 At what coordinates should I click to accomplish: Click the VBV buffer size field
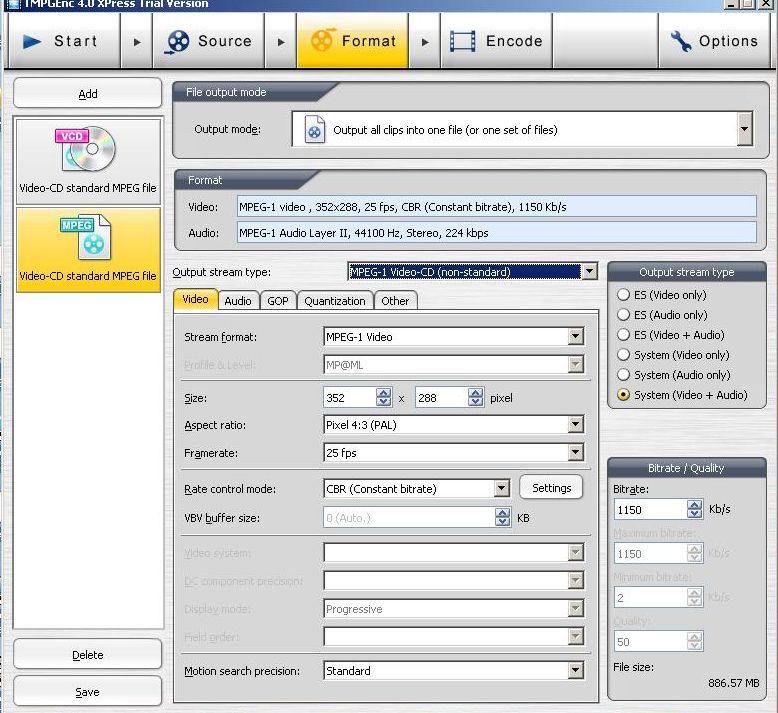pos(409,518)
